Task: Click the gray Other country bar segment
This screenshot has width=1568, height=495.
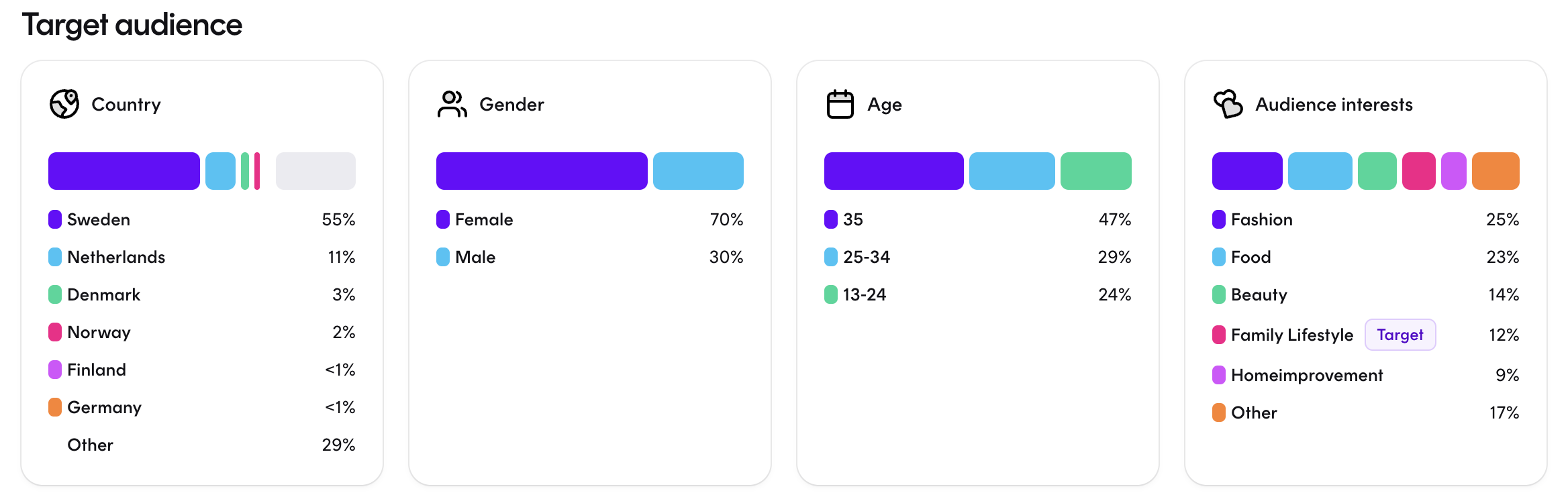Action: (x=315, y=171)
